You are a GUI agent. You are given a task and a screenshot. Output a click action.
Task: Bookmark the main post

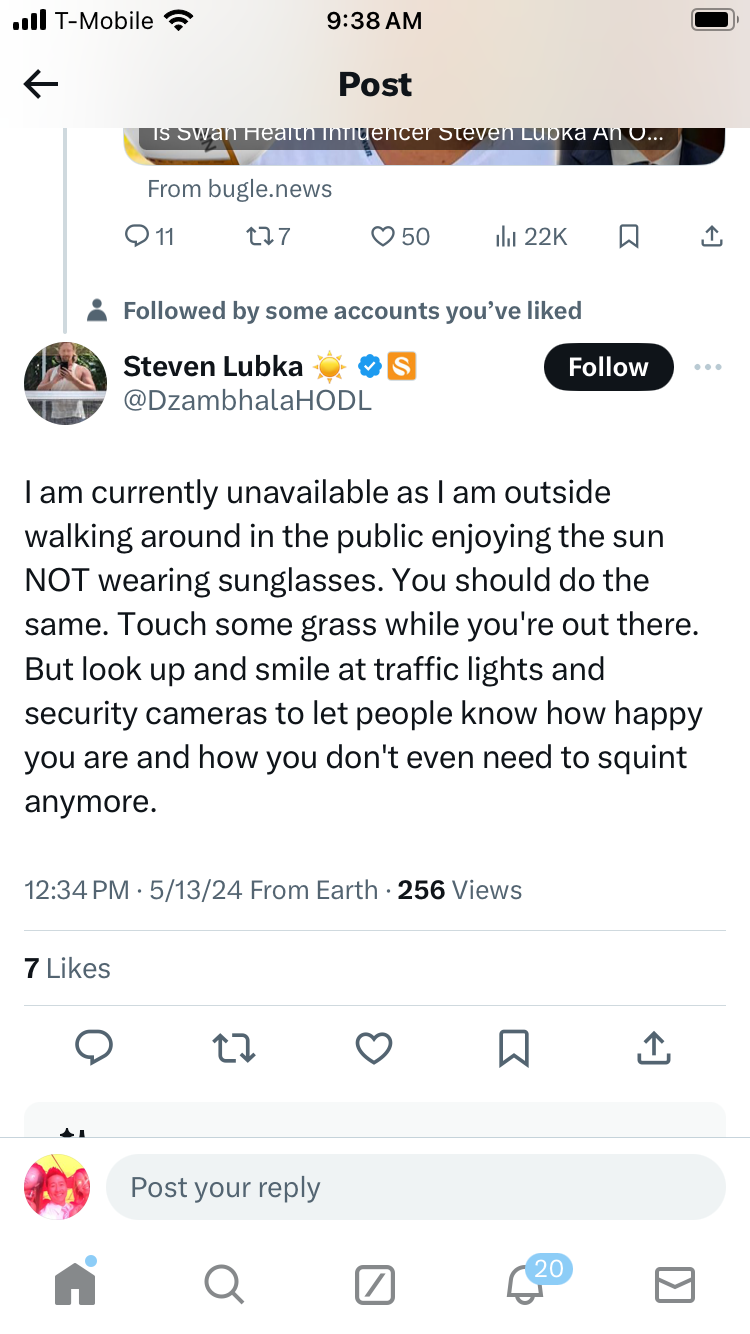tap(513, 1047)
